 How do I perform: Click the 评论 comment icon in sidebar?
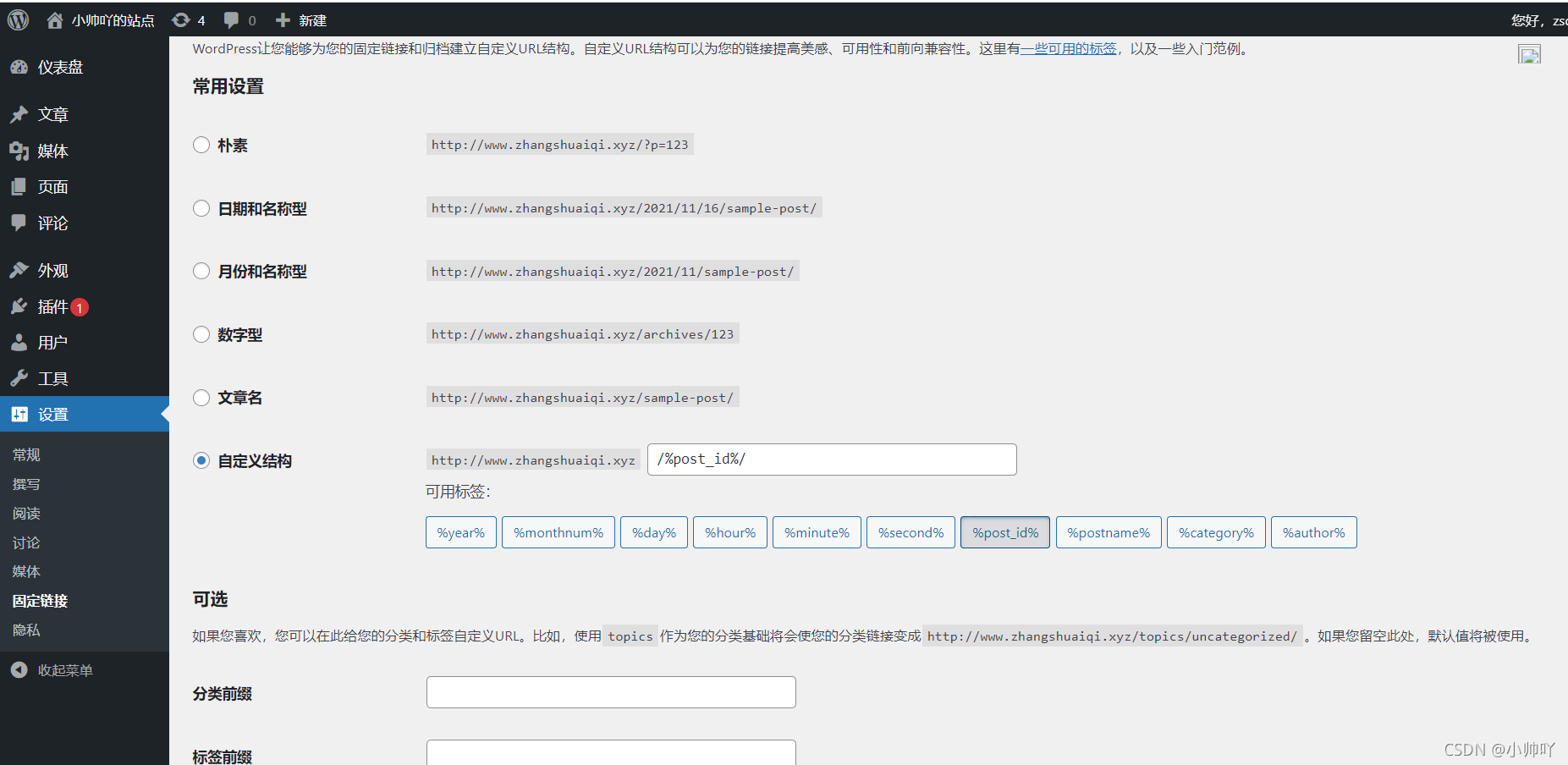(19, 223)
